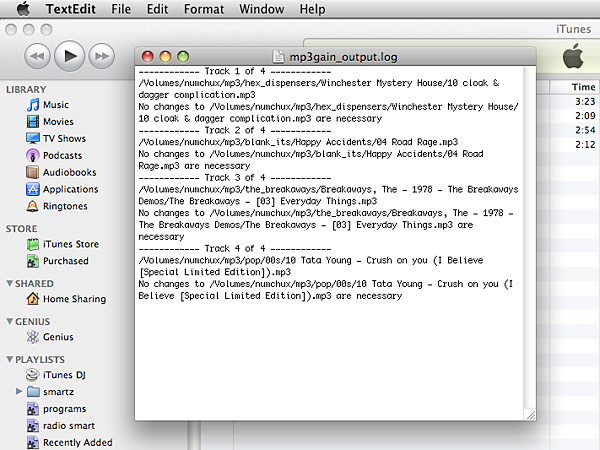Select Audiobooks icon in iTunes sidebar
Image resolution: width=600 pixels, height=450 pixels.
pos(33,172)
